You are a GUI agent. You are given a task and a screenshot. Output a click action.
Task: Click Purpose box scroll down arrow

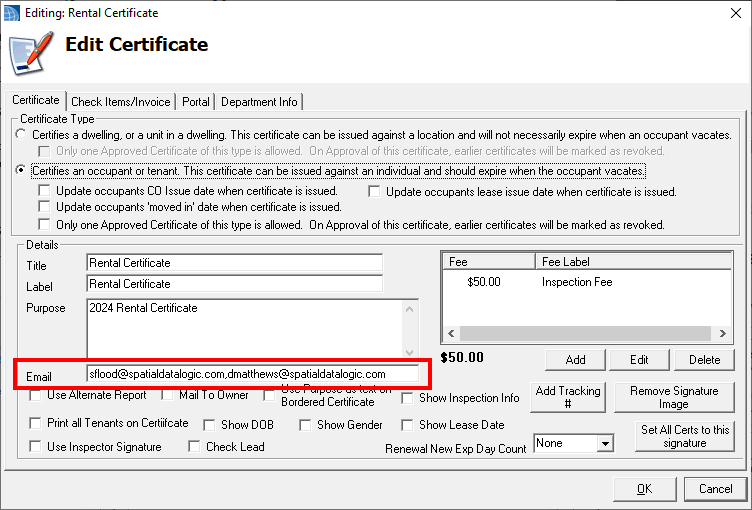410,353
